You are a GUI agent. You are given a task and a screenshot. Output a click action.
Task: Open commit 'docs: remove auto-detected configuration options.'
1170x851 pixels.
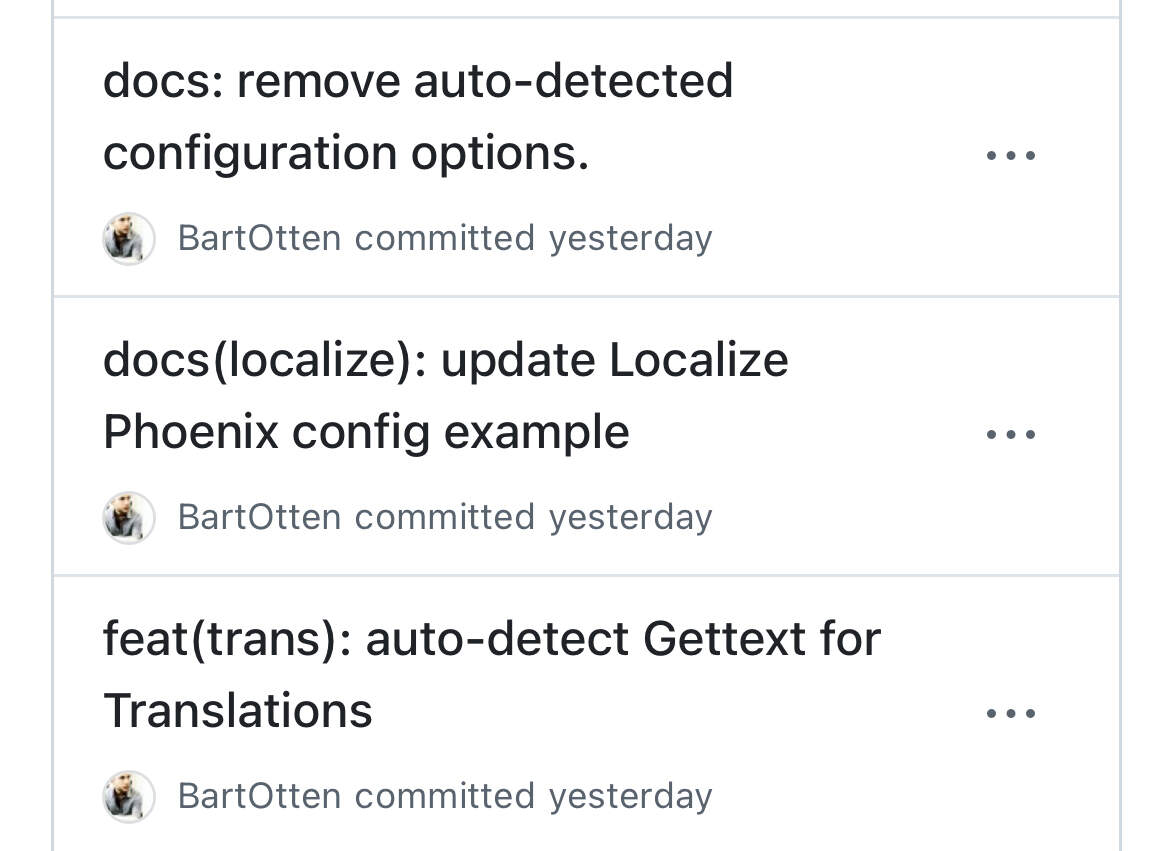(418, 116)
